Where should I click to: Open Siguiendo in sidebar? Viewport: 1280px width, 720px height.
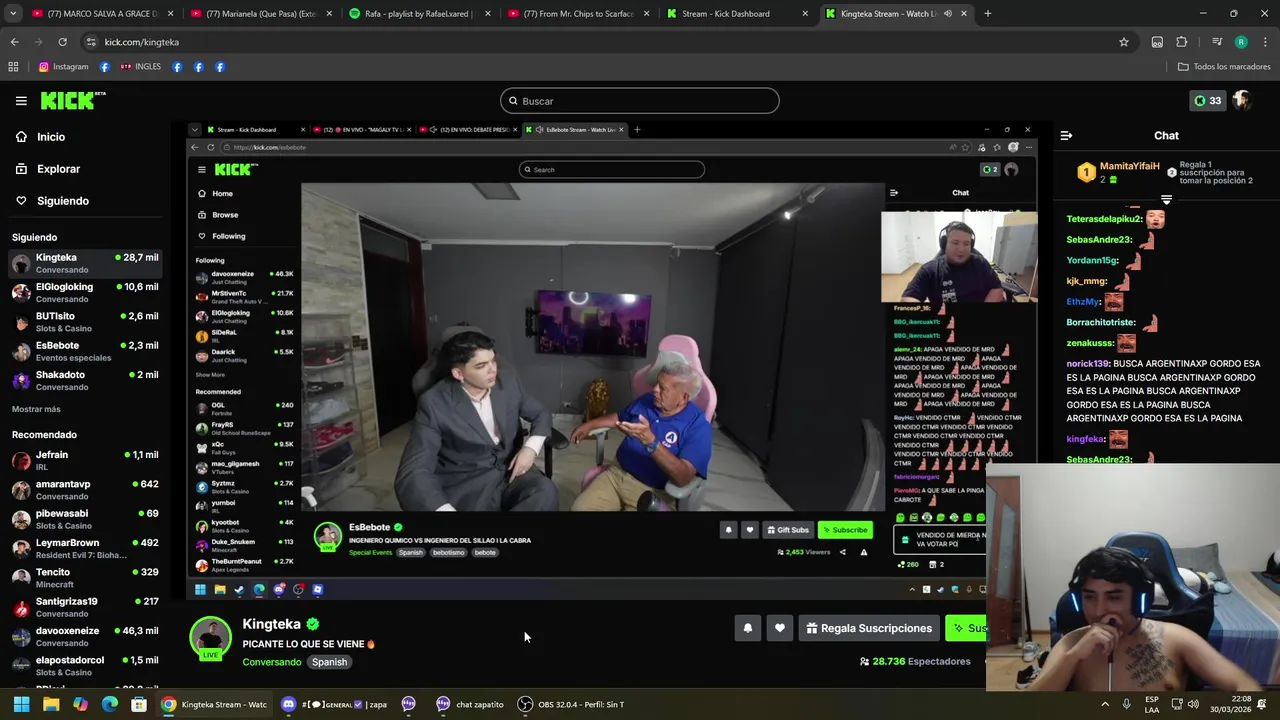click(62, 201)
